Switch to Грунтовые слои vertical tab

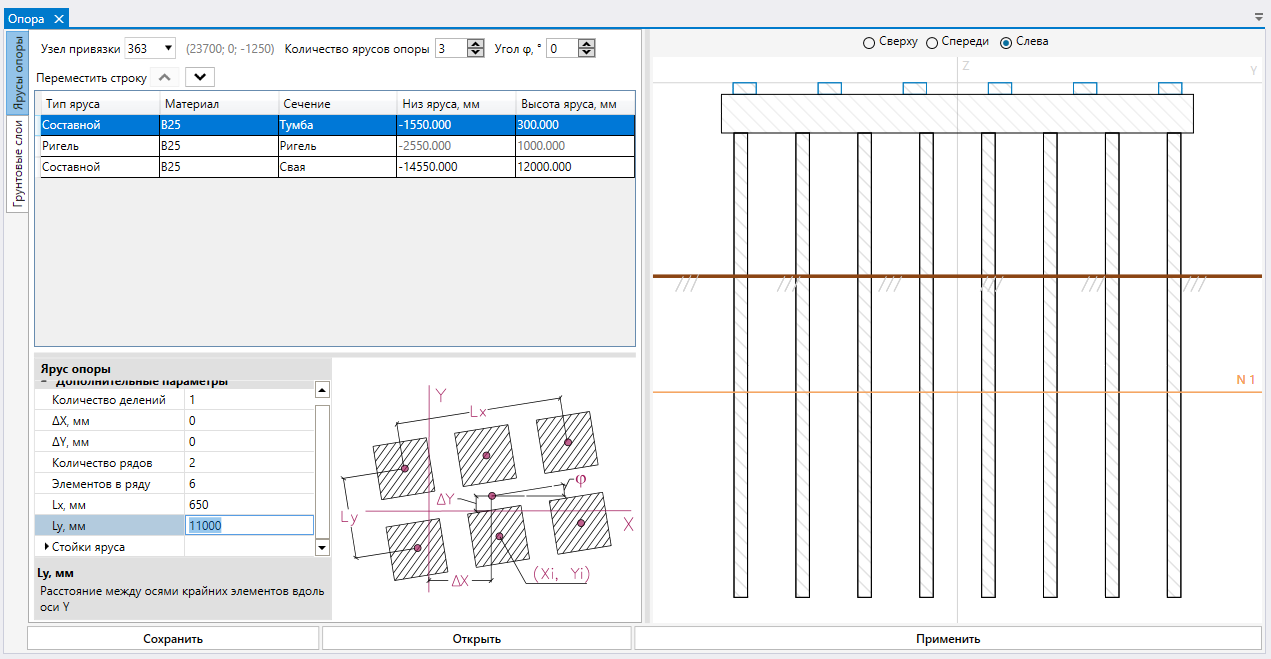(17, 164)
